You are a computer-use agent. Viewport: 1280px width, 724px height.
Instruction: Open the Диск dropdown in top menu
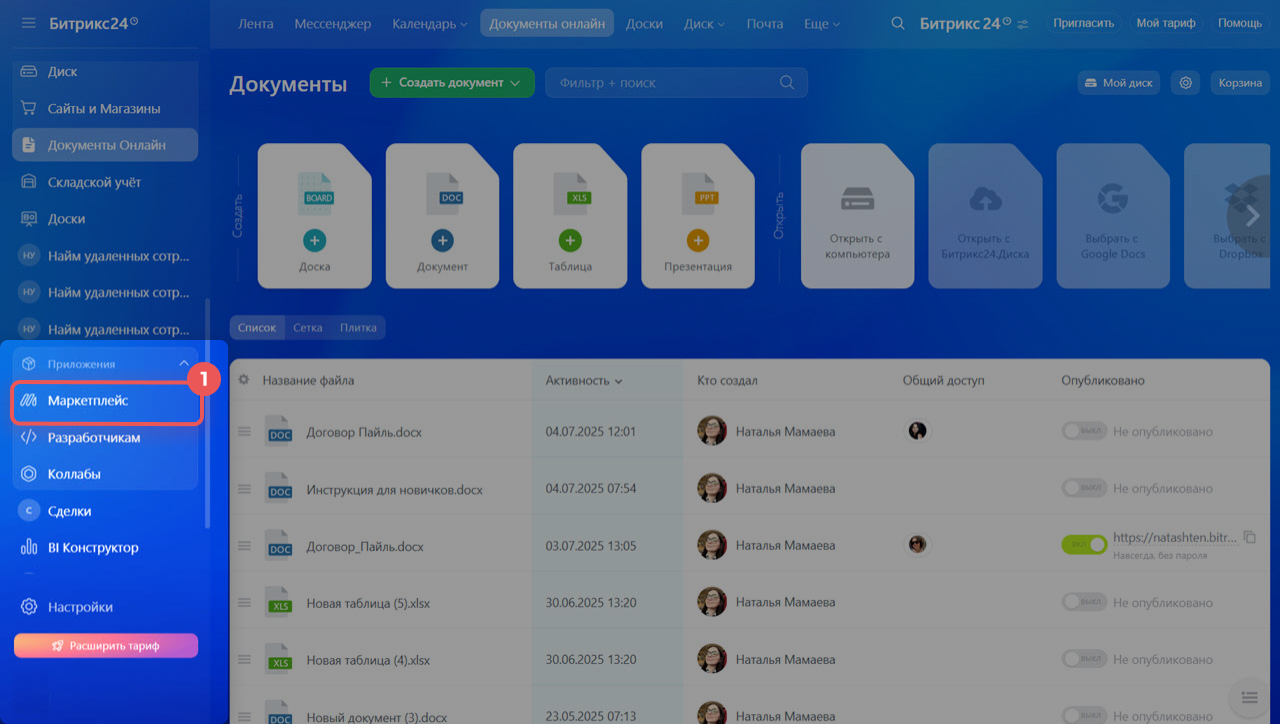pos(704,23)
